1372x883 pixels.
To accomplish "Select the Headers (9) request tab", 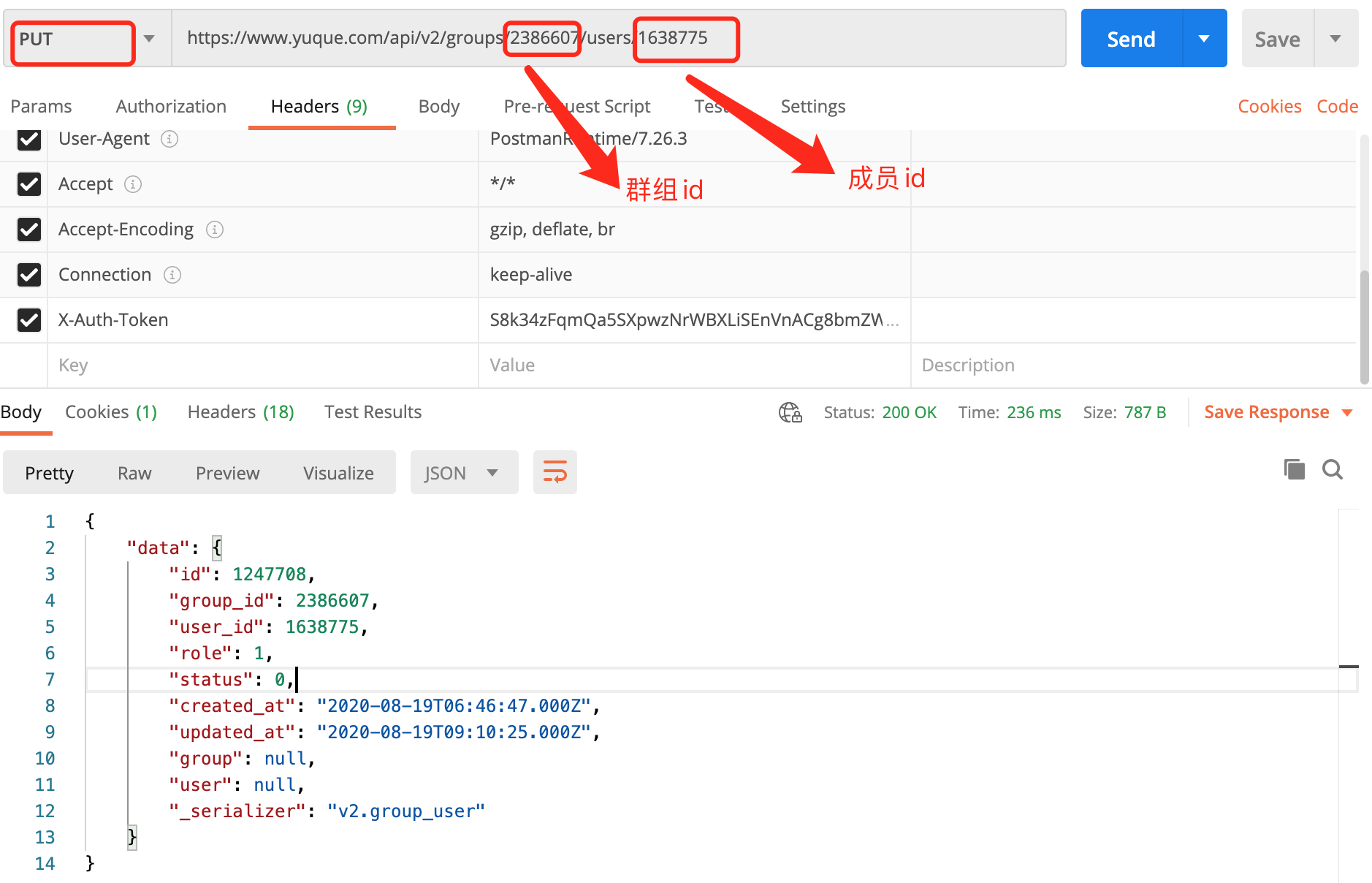I will (x=319, y=107).
